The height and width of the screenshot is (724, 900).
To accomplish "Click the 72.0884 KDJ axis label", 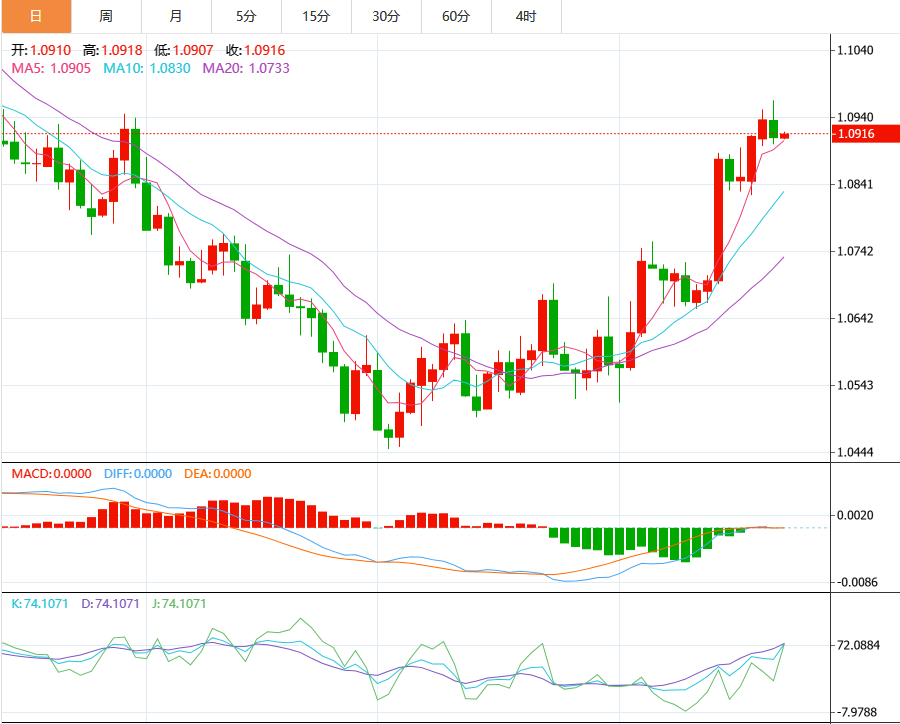I will point(862,645).
